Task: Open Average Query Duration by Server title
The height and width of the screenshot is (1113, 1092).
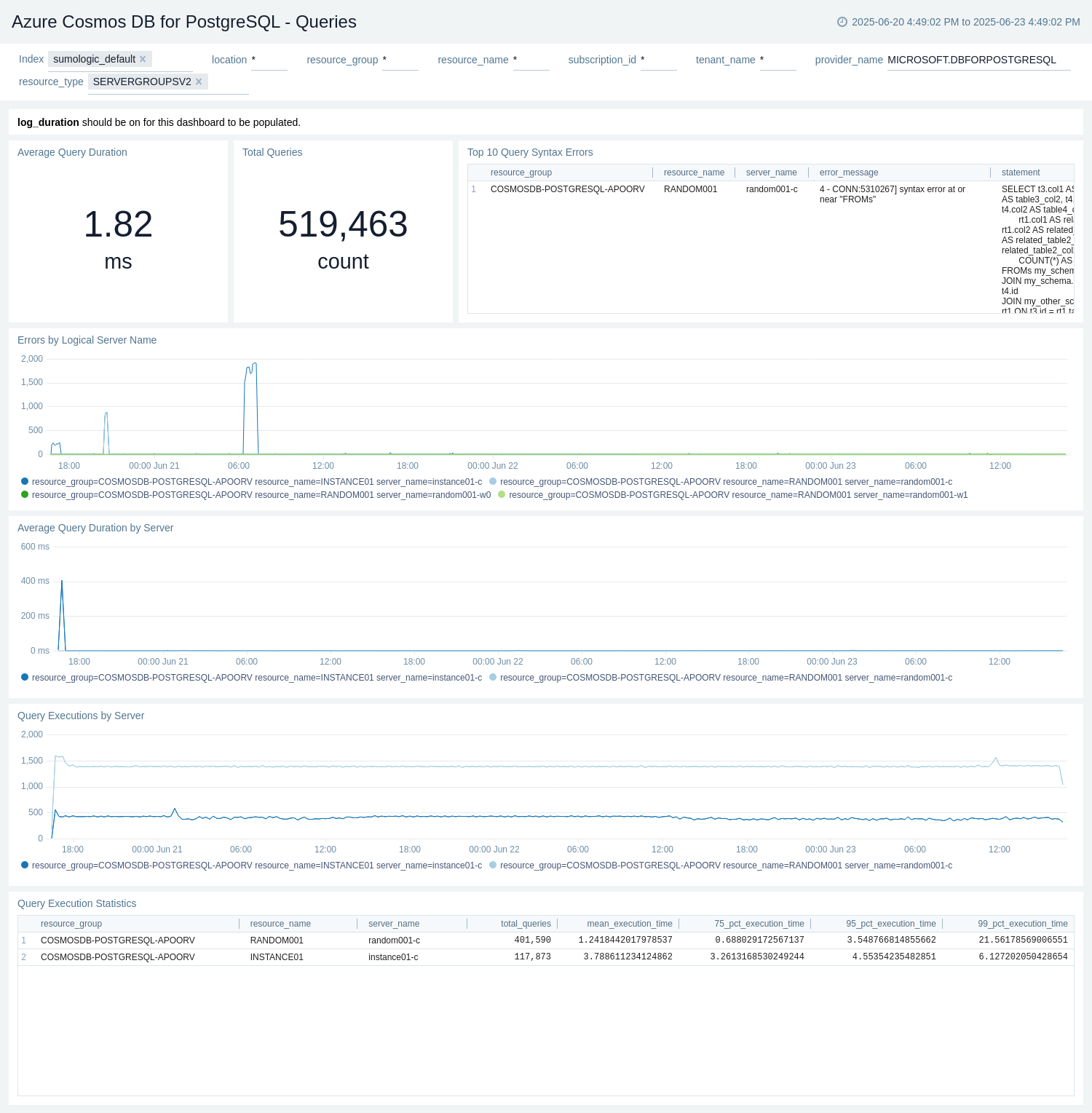Action: coord(95,528)
